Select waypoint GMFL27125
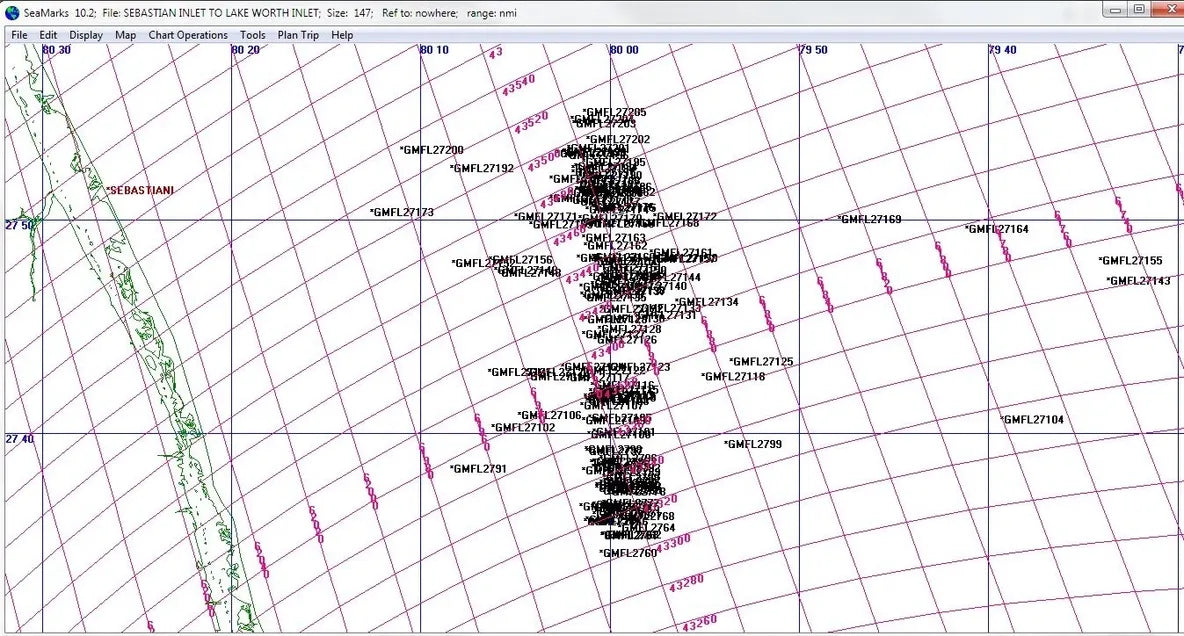This screenshot has height=636, width=1184. click(x=761, y=362)
